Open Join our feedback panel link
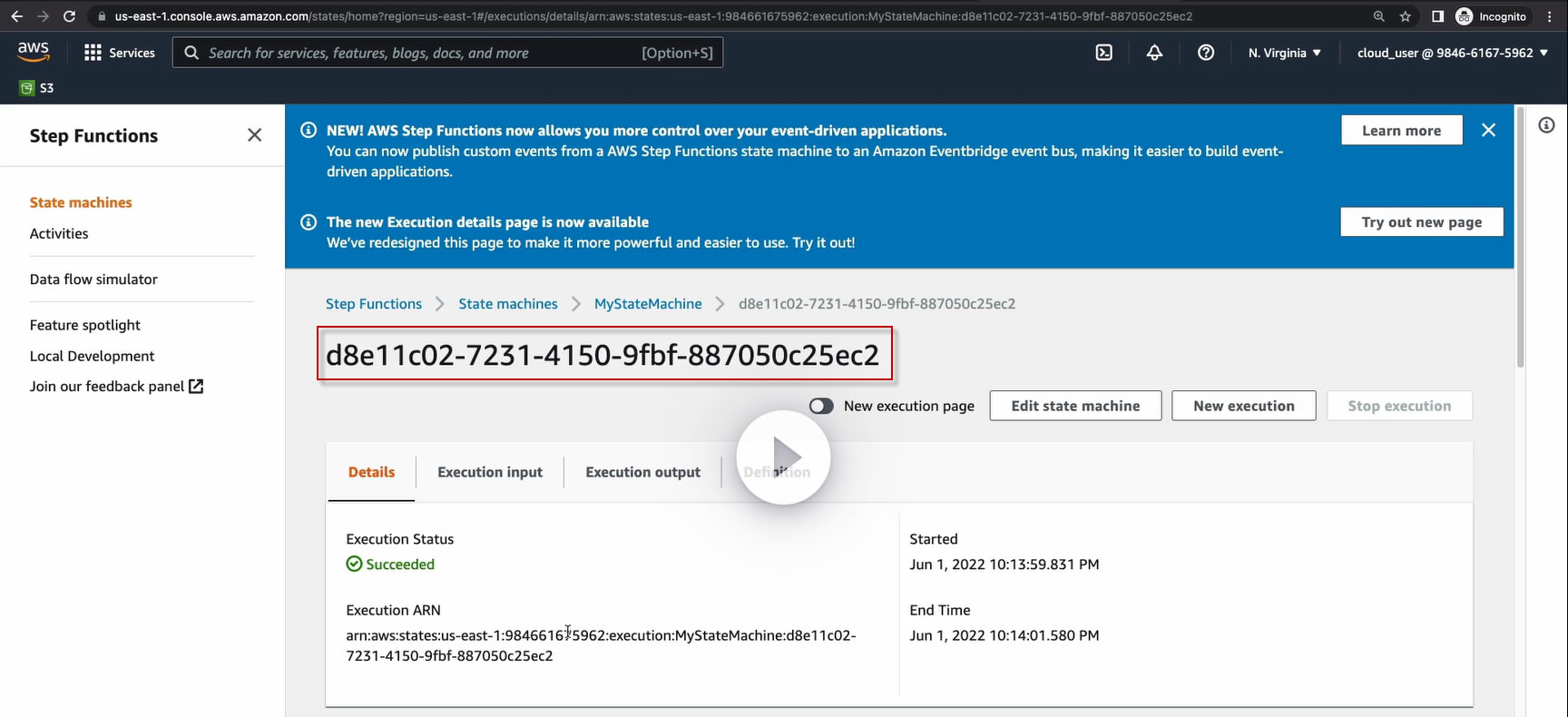 click(x=116, y=387)
